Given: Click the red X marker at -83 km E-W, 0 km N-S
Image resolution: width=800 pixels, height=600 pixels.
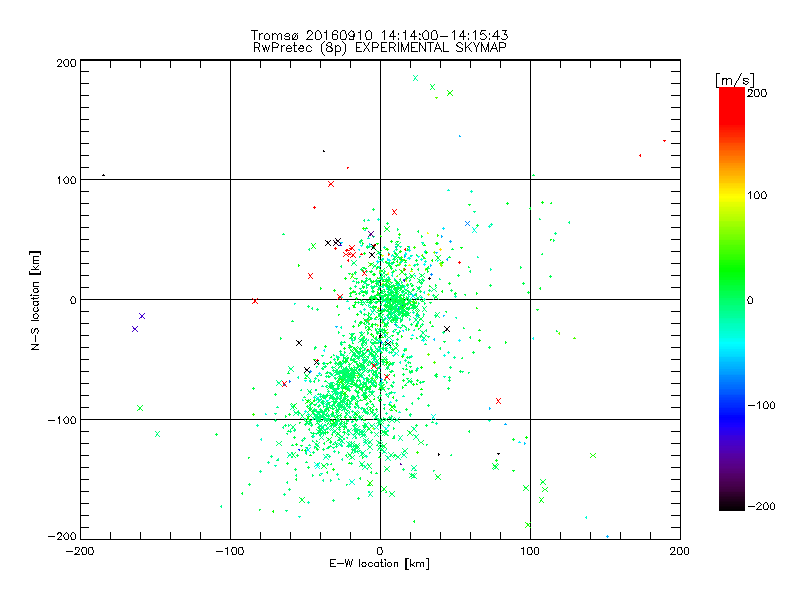Looking at the screenshot, I should tap(255, 301).
